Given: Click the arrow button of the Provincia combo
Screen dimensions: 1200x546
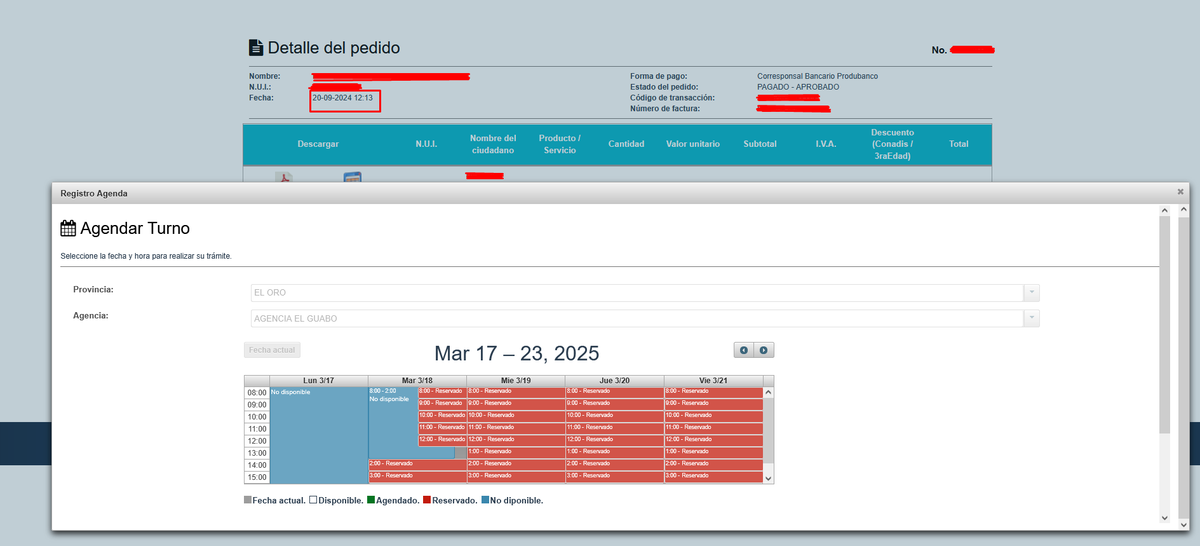Looking at the screenshot, I should tap(1031, 292).
